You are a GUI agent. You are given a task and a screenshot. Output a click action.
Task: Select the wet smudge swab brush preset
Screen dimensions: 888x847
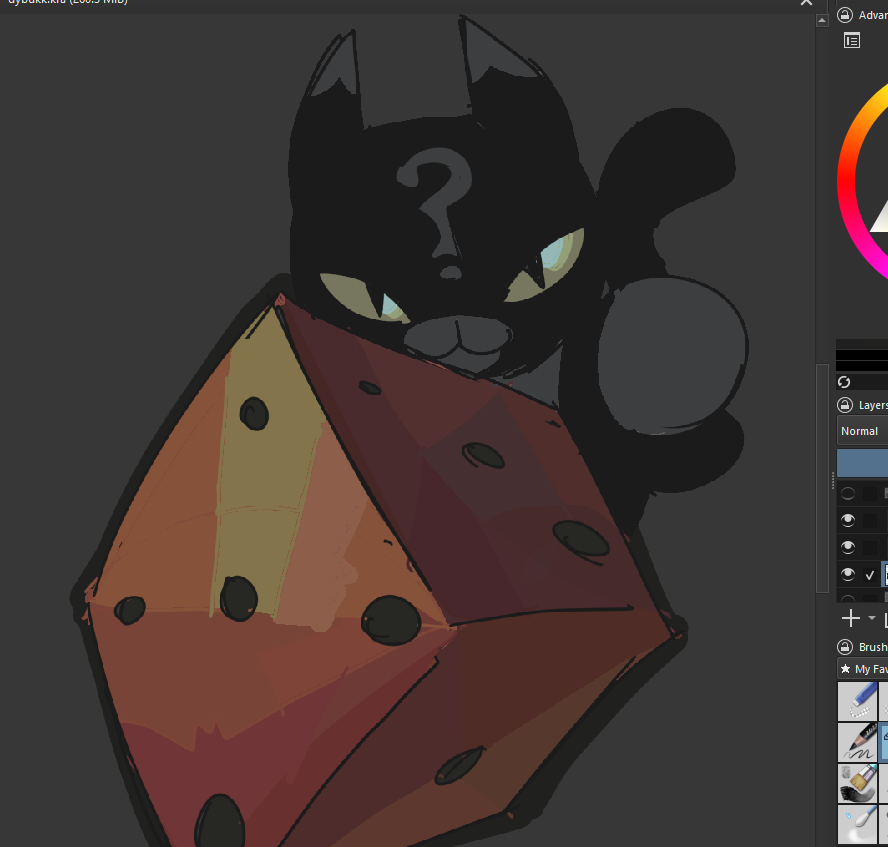(857, 824)
